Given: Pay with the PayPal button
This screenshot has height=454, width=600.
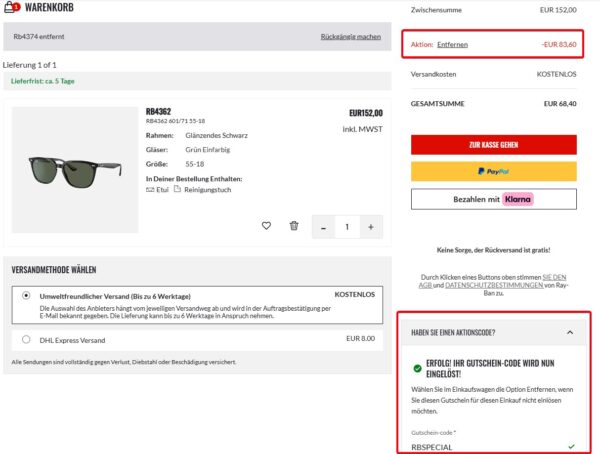Looking at the screenshot, I should (493, 171).
